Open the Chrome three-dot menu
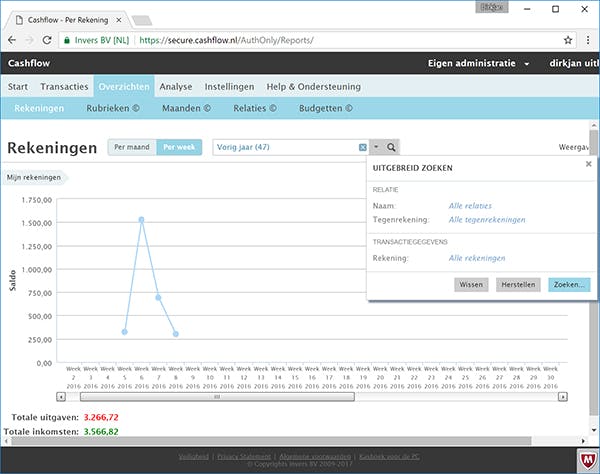The image size is (600, 474). (587, 41)
